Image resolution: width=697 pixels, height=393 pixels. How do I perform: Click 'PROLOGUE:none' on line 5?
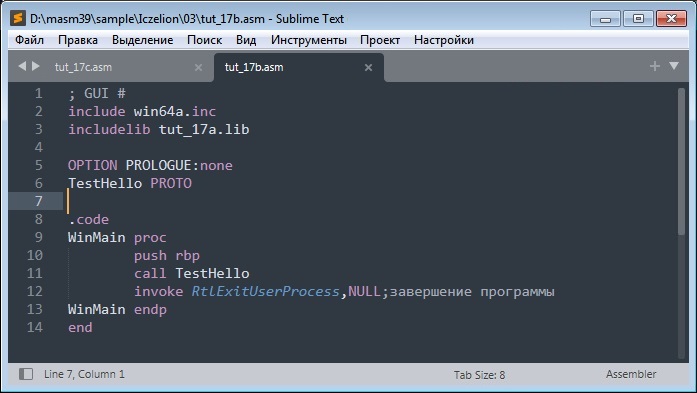(x=179, y=165)
